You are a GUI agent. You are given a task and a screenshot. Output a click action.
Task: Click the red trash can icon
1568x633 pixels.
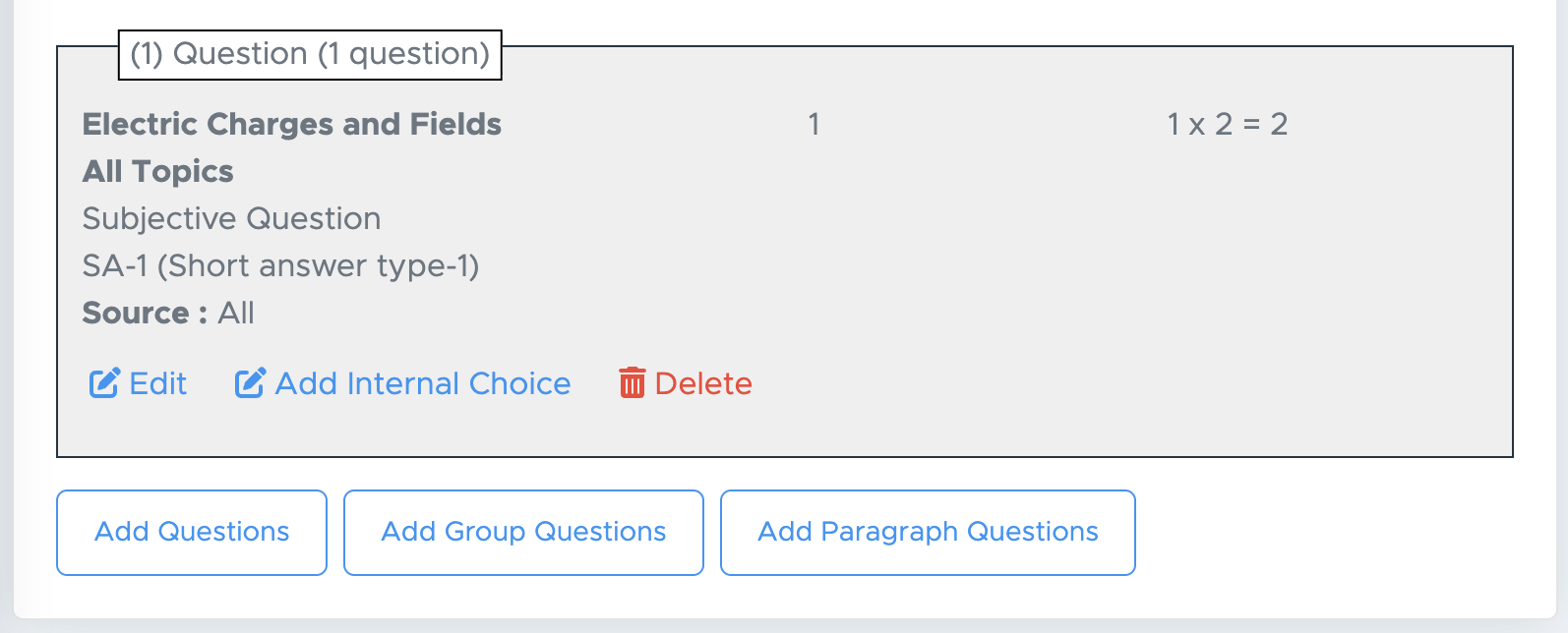click(x=632, y=382)
